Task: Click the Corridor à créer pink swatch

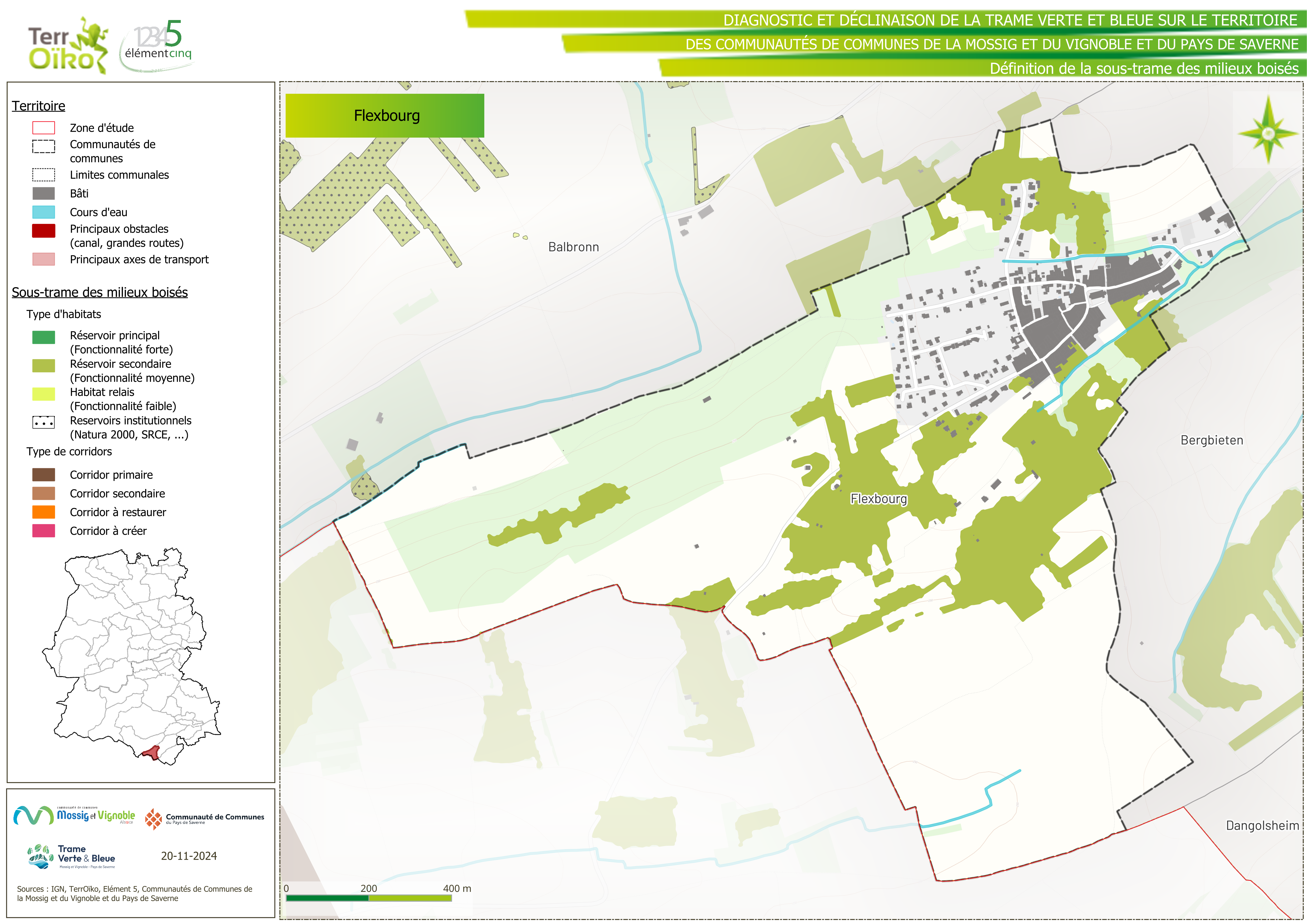Action: 44,531
